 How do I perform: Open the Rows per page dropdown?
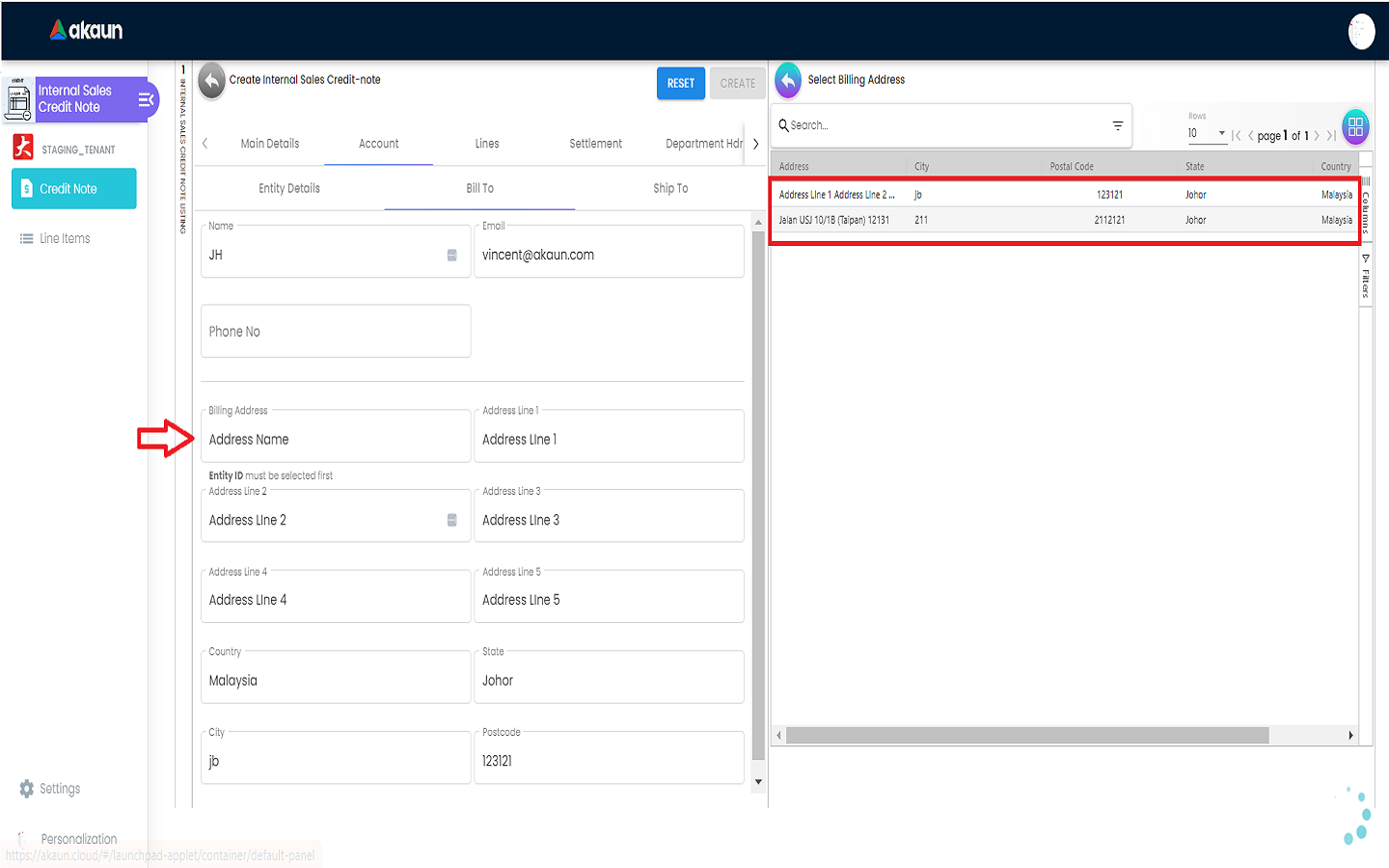[x=1207, y=134]
